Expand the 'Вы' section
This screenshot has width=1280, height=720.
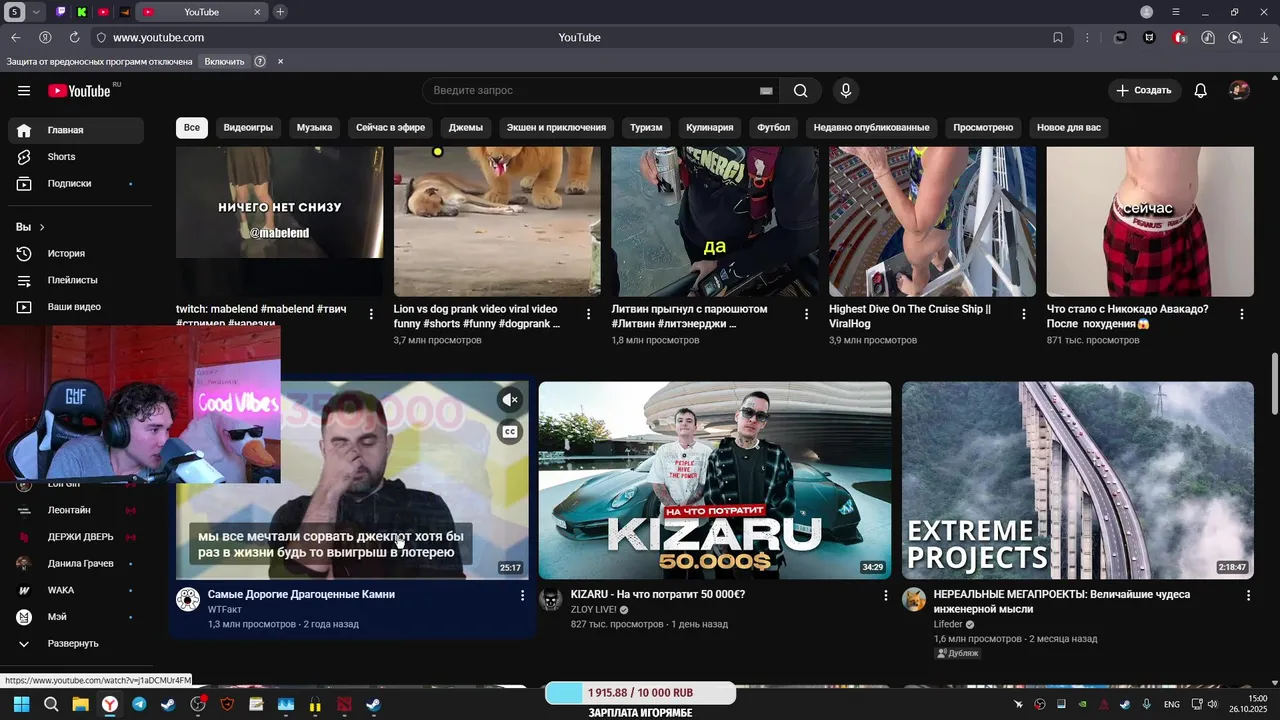point(30,227)
